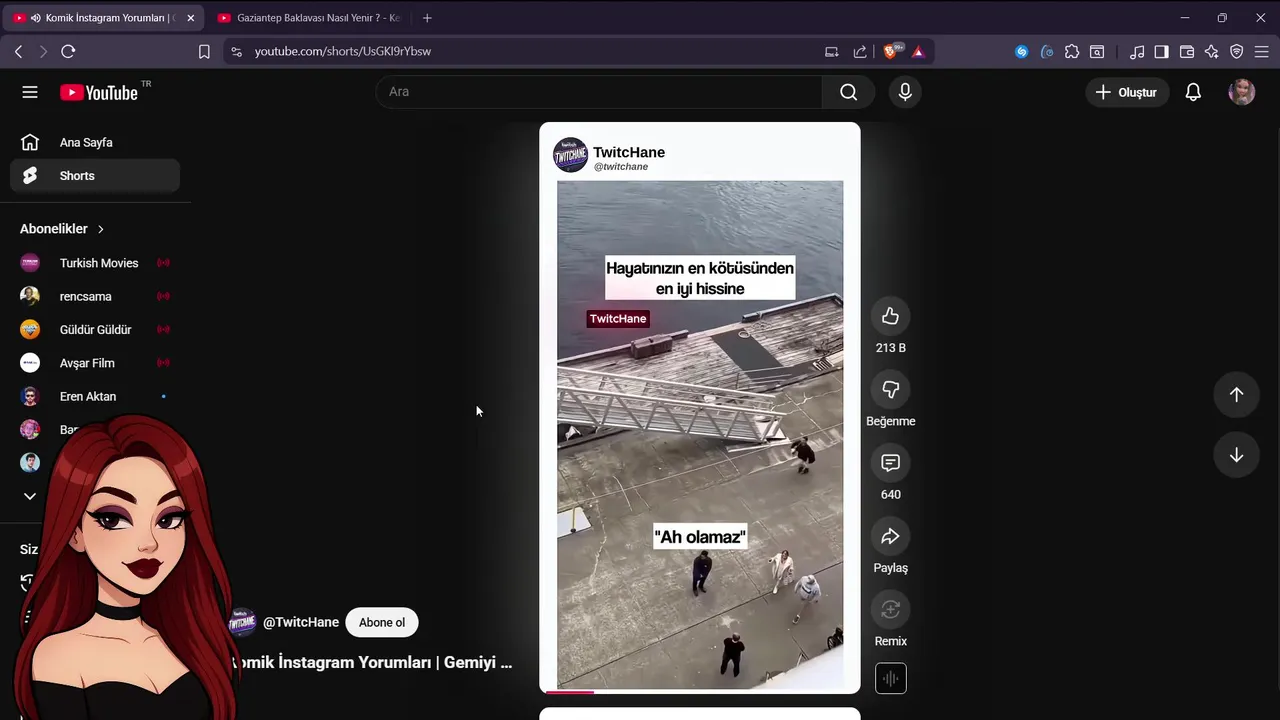Share the short via Paylaş icon

click(890, 536)
